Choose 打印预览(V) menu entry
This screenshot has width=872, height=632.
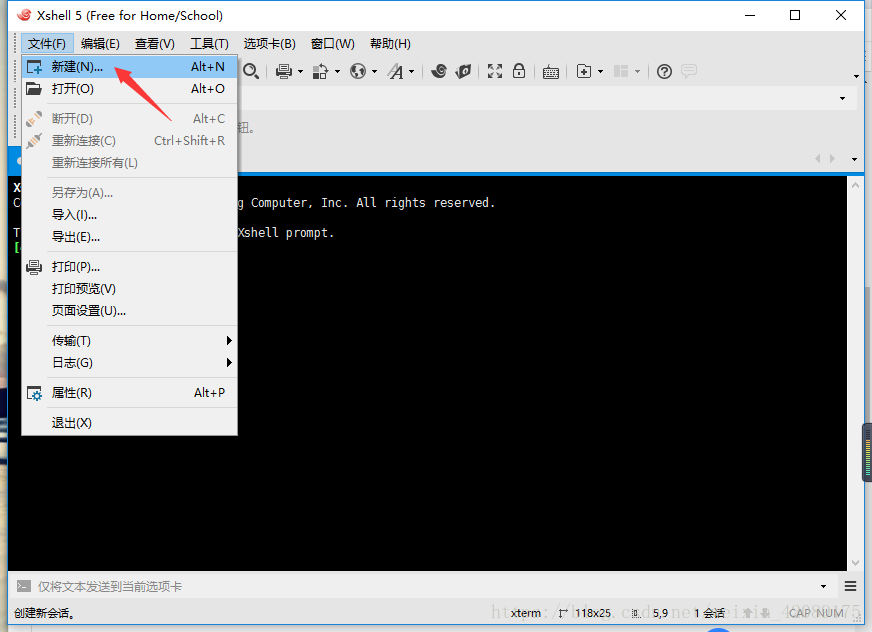click(x=130, y=289)
